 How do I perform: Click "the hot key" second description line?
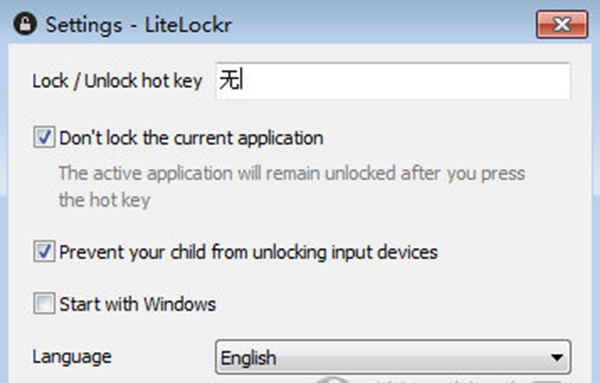[104, 200]
